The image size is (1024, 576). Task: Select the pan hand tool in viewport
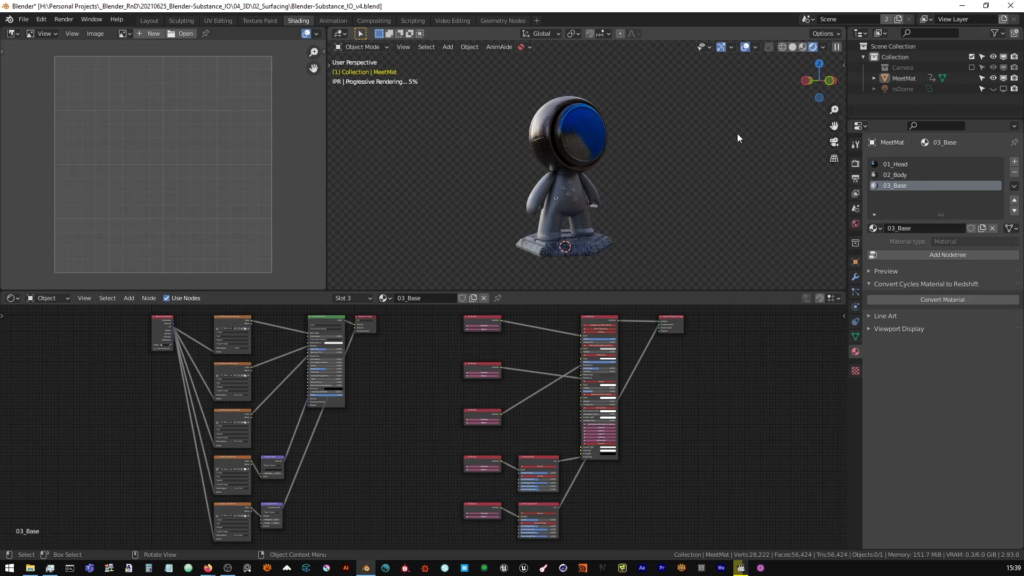[834, 126]
